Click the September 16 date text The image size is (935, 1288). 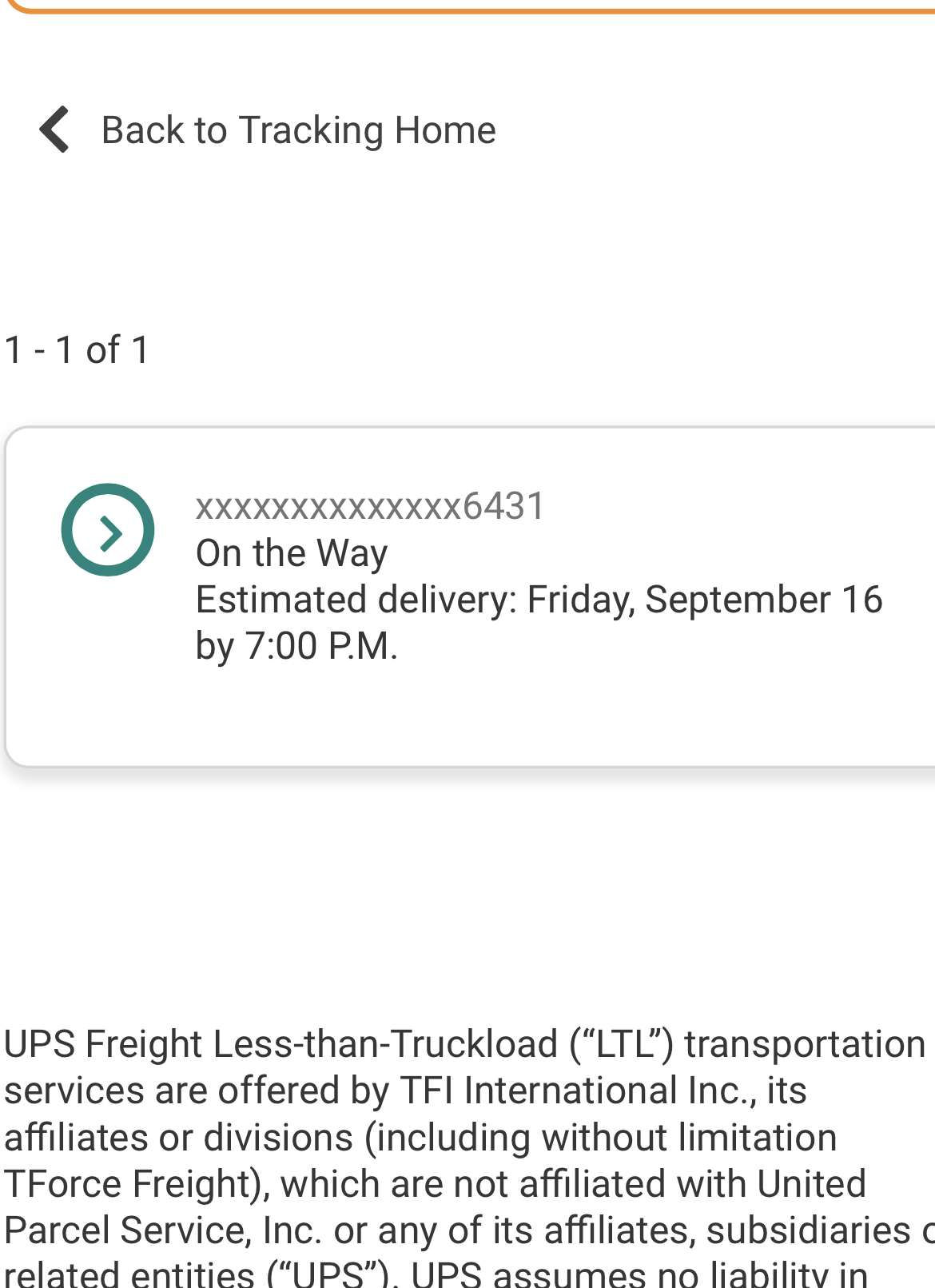[x=763, y=600]
